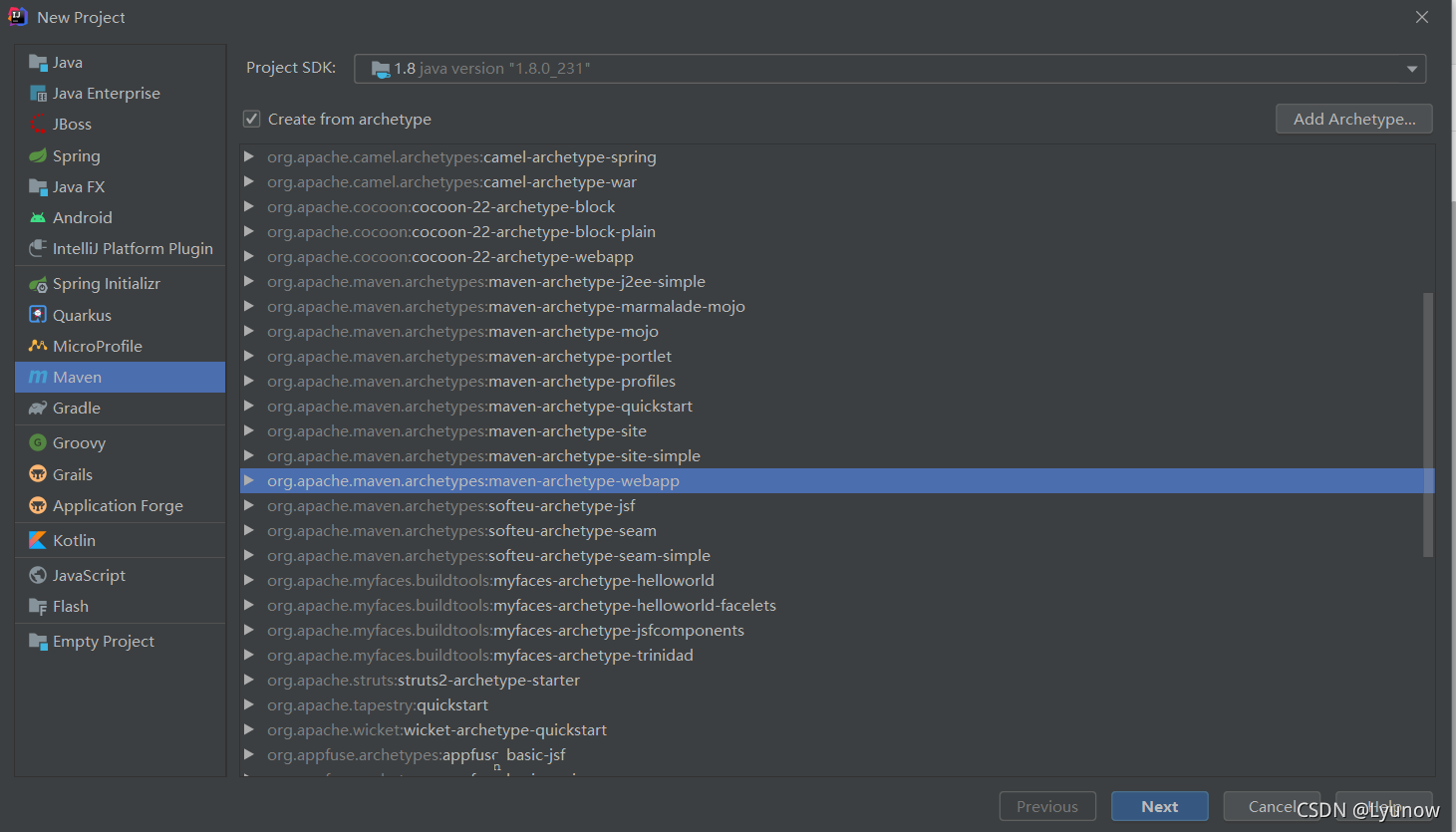Screen dimensions: 1456x832
Task: Expand the softeu-archetype-jsf node
Action: (249, 506)
